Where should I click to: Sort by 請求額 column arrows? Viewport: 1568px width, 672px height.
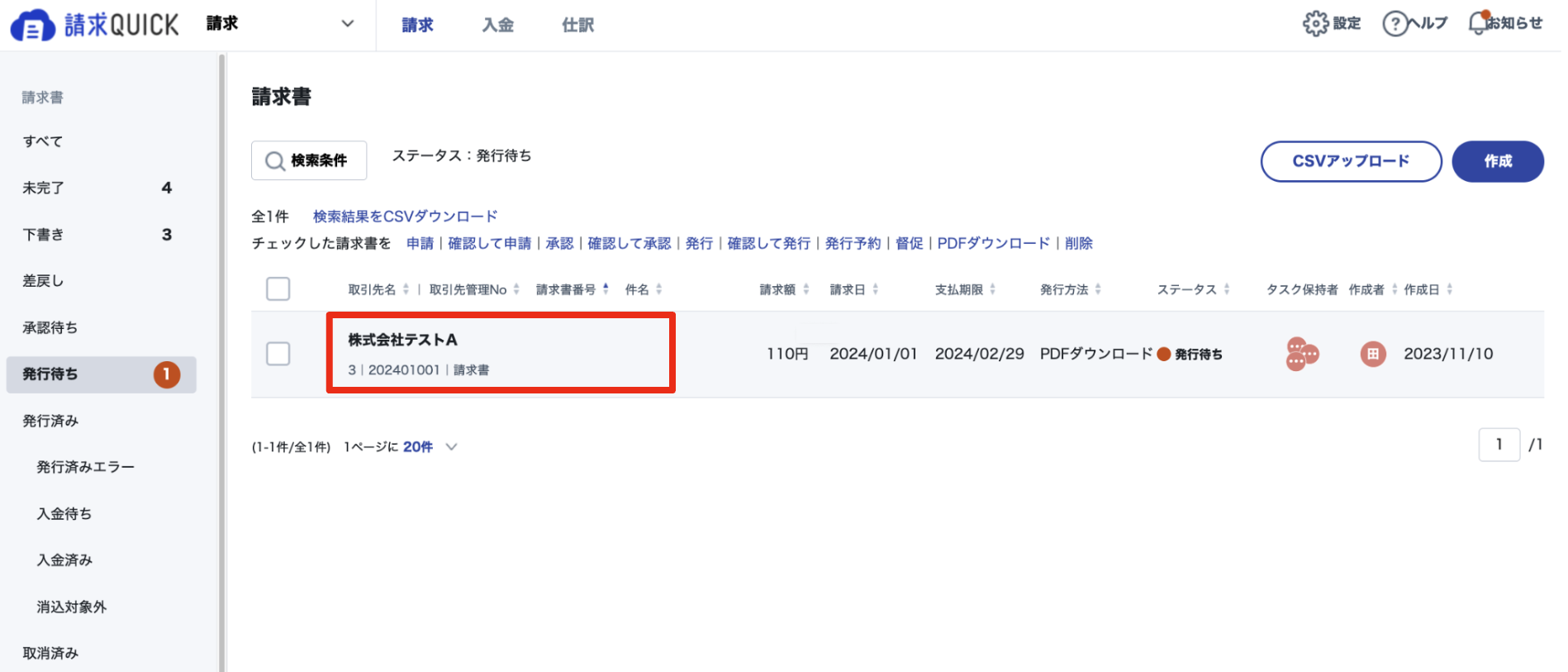pos(805,289)
